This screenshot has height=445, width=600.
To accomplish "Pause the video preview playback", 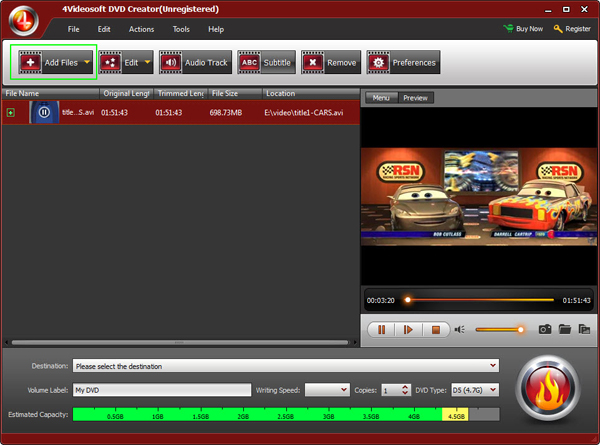I will pyautogui.click(x=382, y=329).
